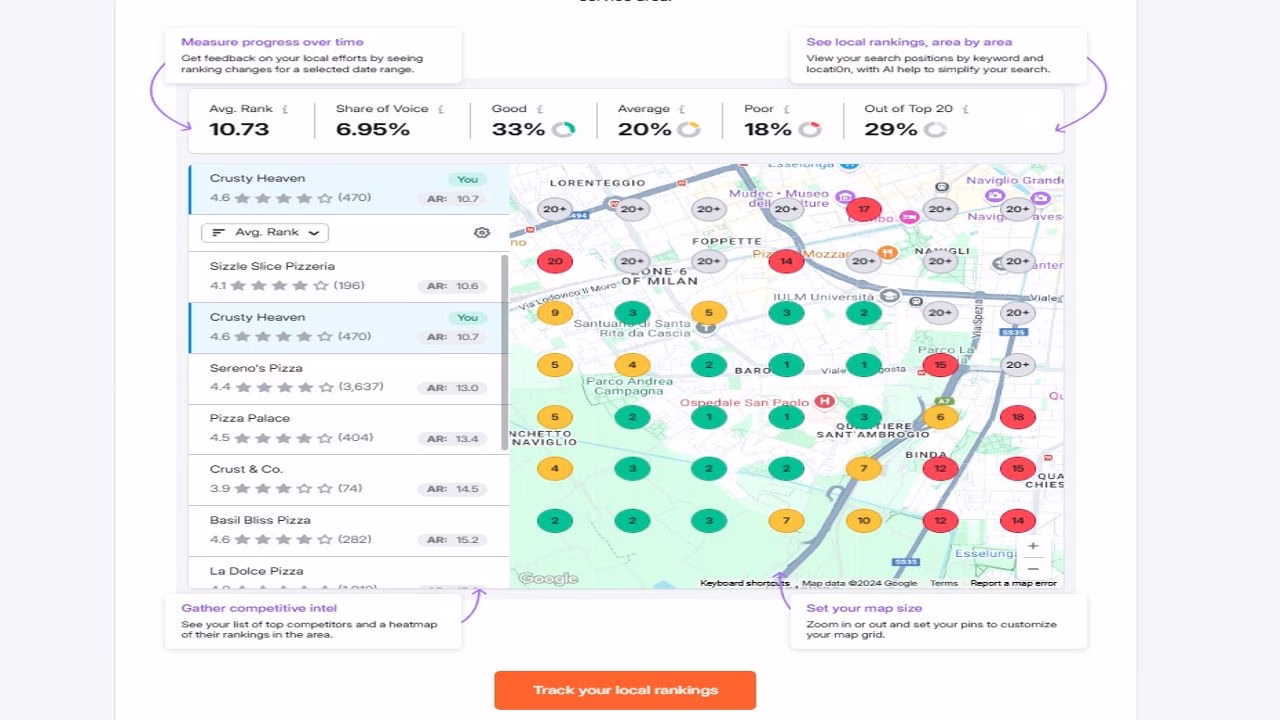Click the Report a map error link
This screenshot has width=1280, height=720.
click(x=1015, y=582)
